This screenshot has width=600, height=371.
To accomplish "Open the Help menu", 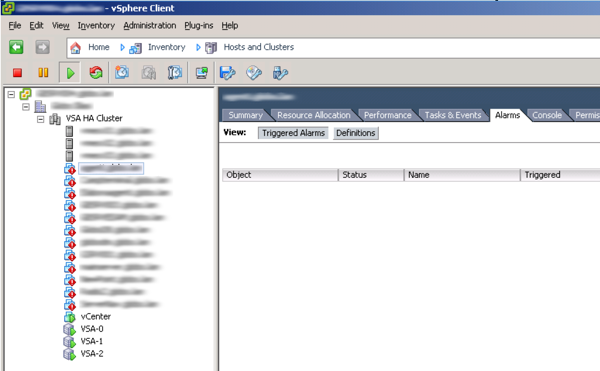I will pyautogui.click(x=230, y=26).
